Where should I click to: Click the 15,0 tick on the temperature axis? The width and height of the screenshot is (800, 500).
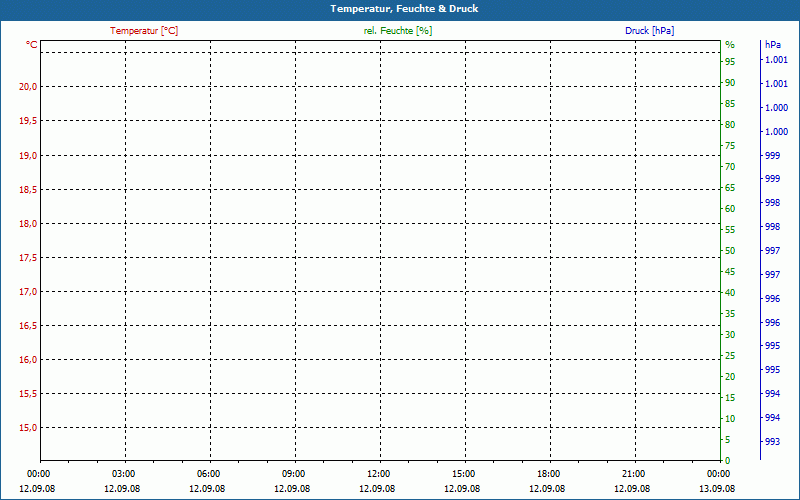(28, 428)
